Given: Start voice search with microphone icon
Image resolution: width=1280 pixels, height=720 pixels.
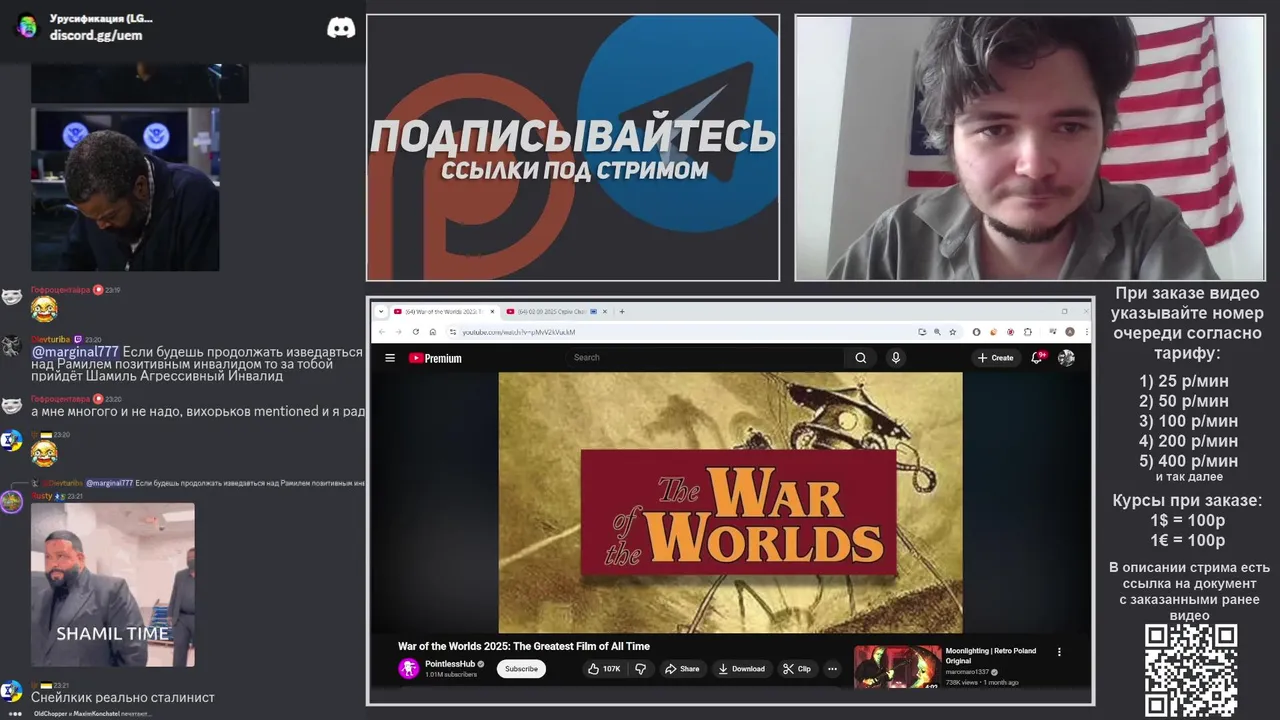Looking at the screenshot, I should [x=895, y=358].
